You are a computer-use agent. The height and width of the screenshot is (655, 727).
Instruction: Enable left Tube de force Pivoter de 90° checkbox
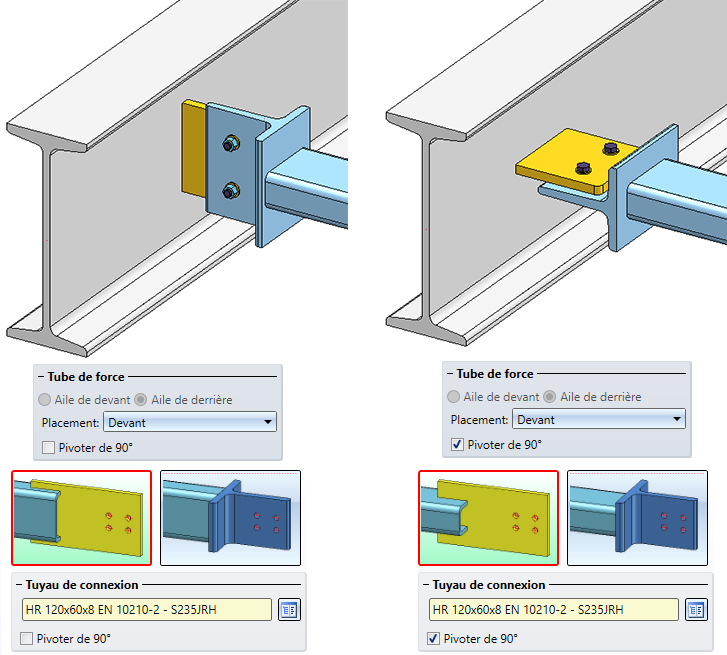pyautogui.click(x=48, y=448)
